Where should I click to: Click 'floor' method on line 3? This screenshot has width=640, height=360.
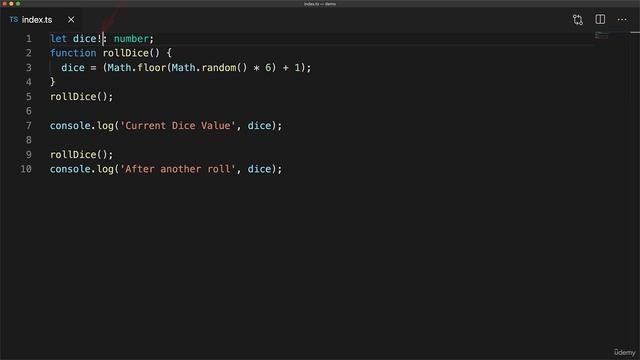point(151,68)
